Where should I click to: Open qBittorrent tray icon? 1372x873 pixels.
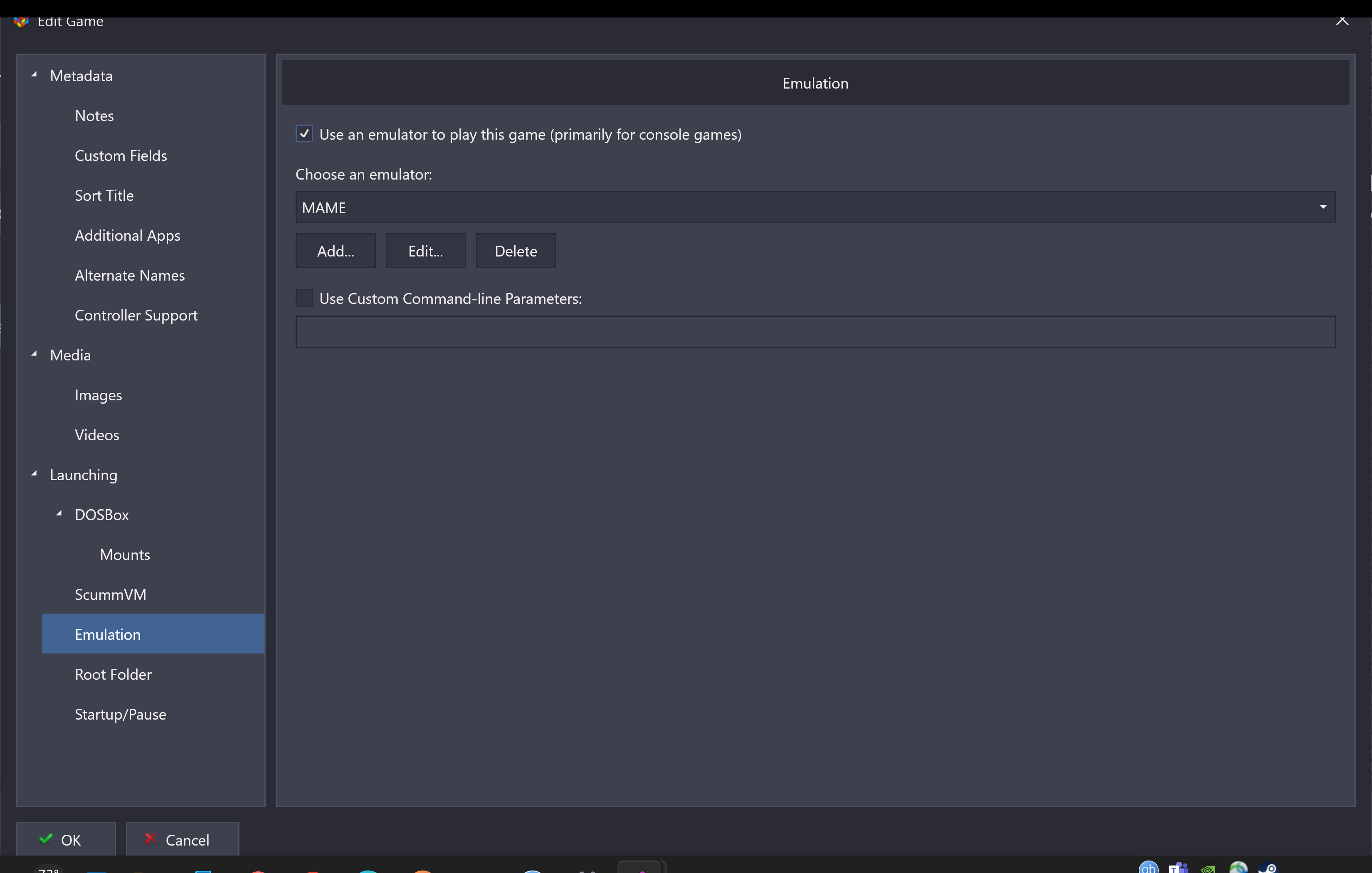pos(1149,867)
